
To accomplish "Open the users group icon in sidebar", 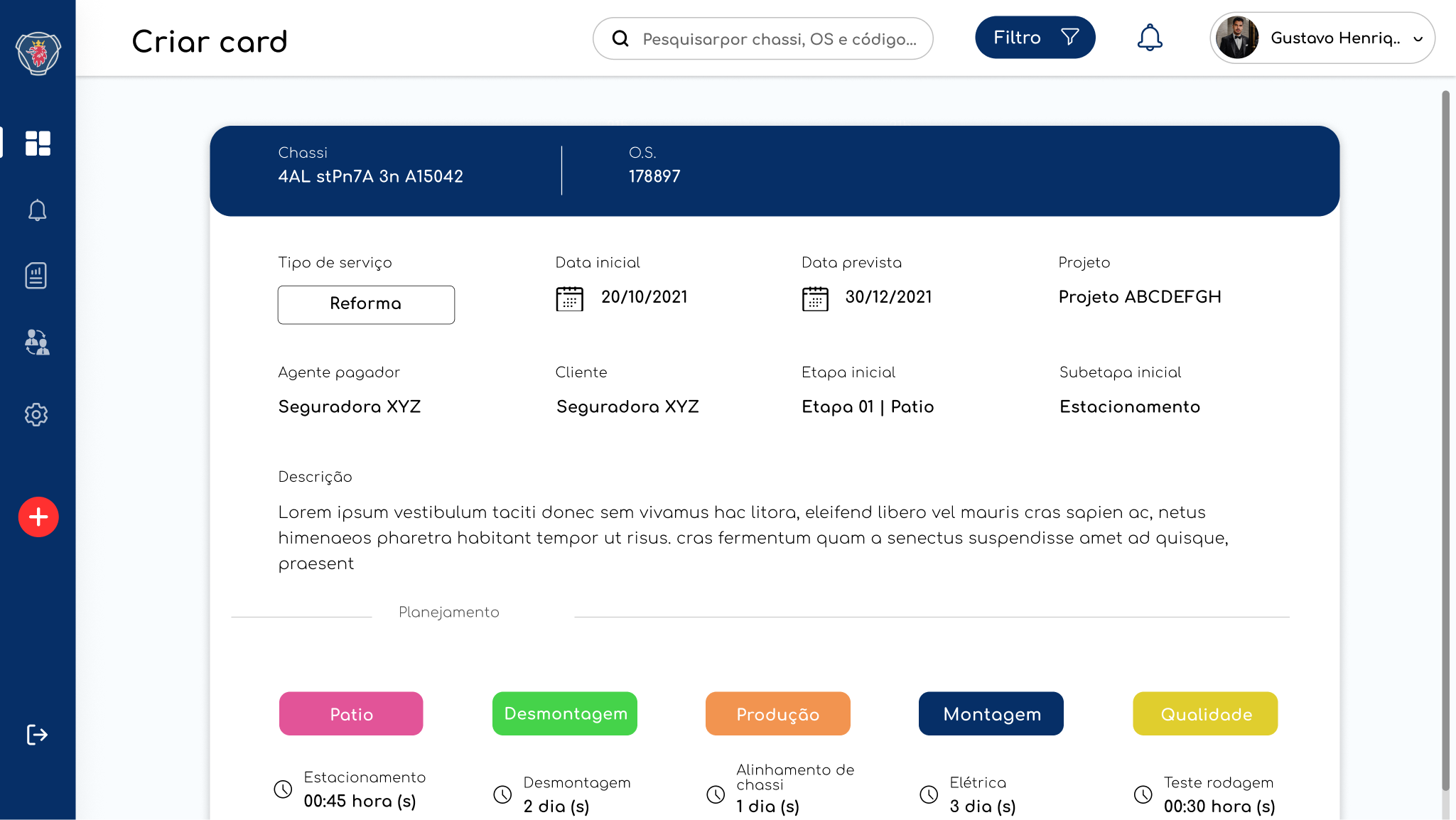I will [37, 342].
